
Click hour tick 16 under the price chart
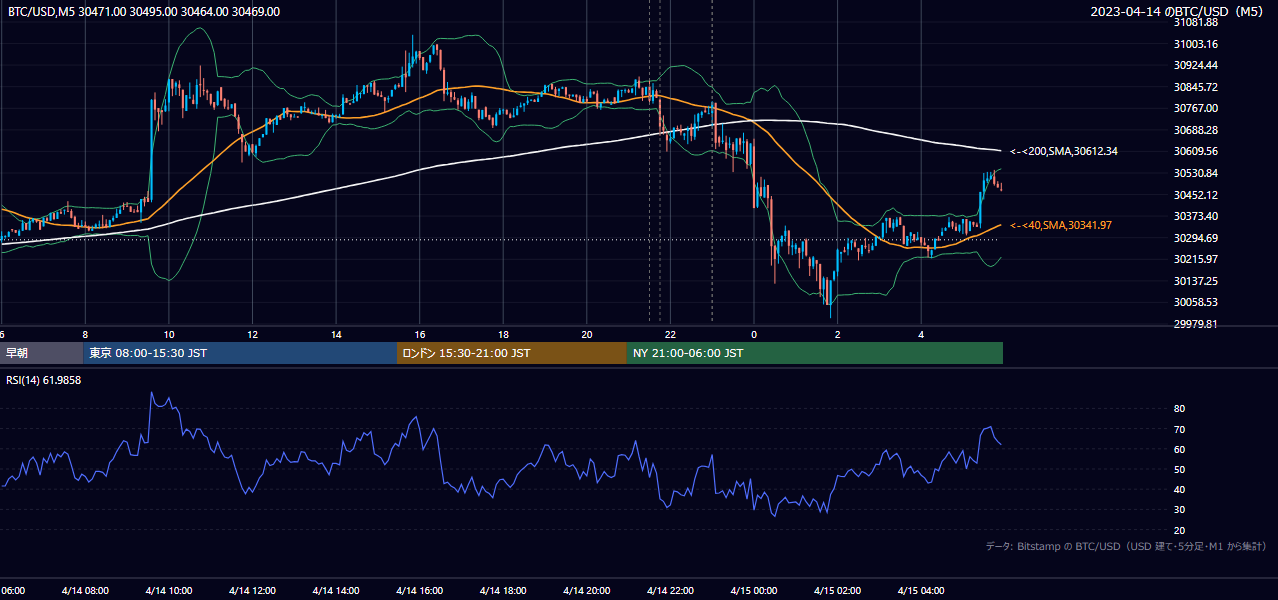pos(420,334)
